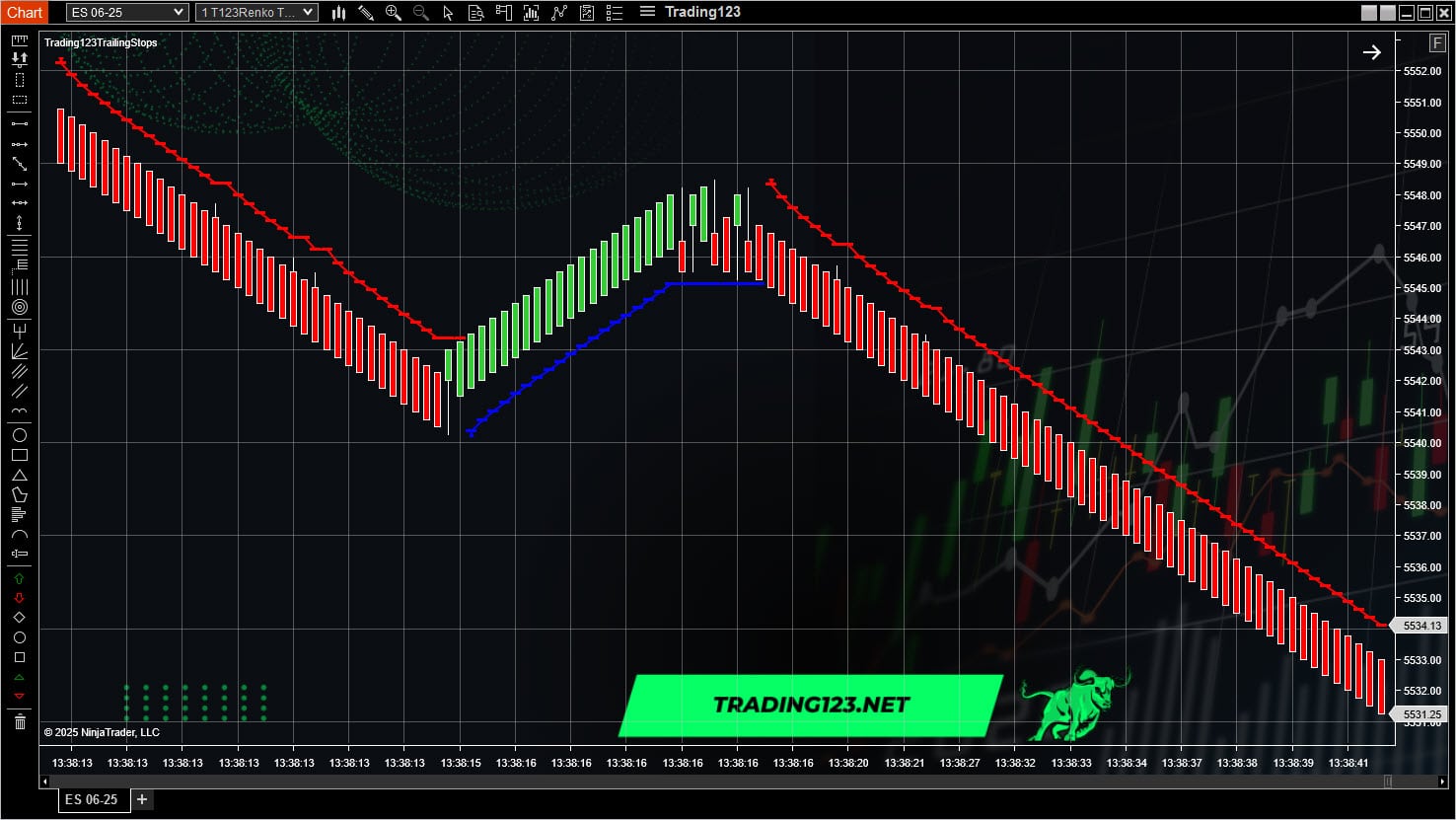1456x820 pixels.
Task: Select the ellipse drawing tool in left toolbar
Action: tap(19, 435)
